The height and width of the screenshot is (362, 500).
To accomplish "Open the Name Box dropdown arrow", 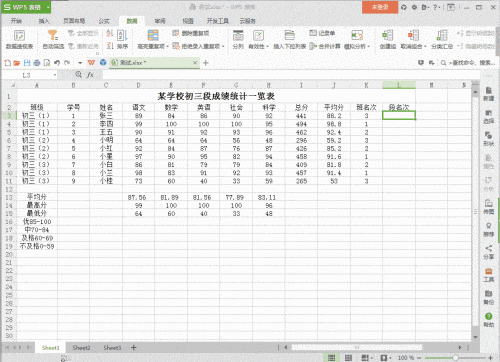I will click(x=55, y=75).
